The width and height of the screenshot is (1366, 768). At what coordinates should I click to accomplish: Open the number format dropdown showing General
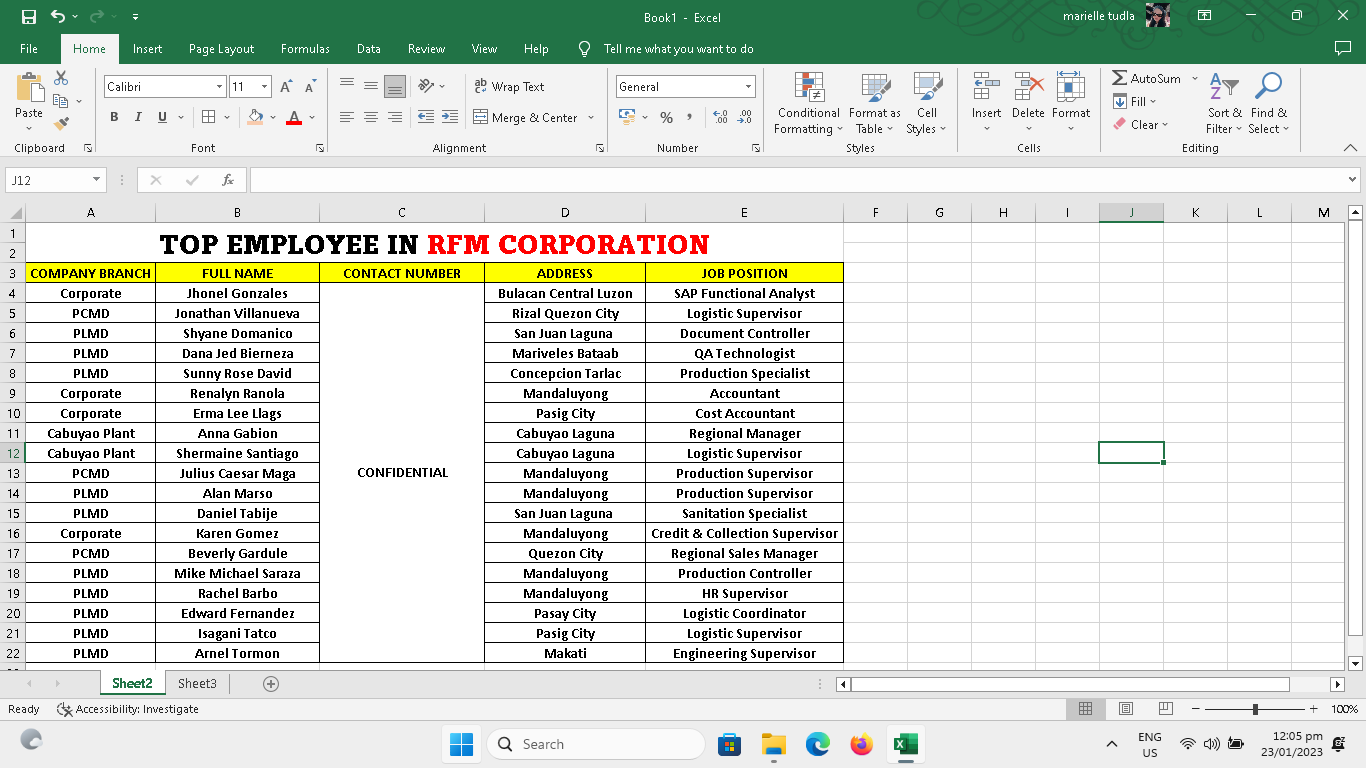pos(747,87)
